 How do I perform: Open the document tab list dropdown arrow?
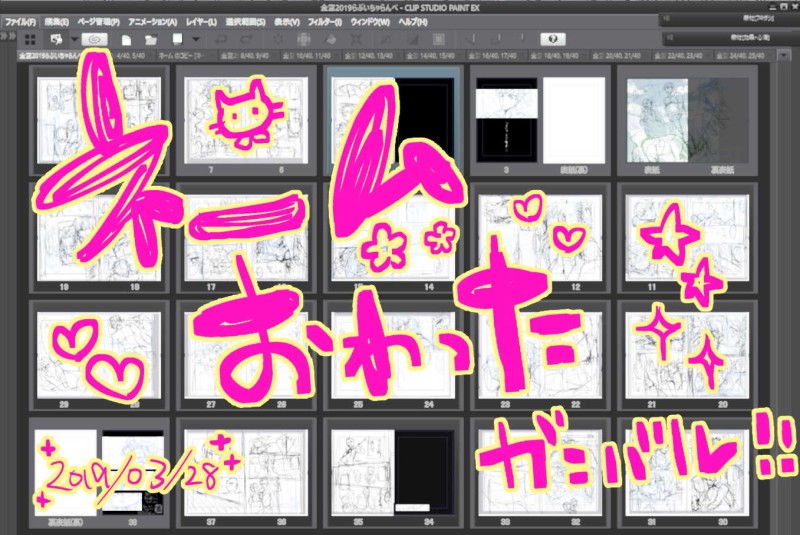click(784, 55)
